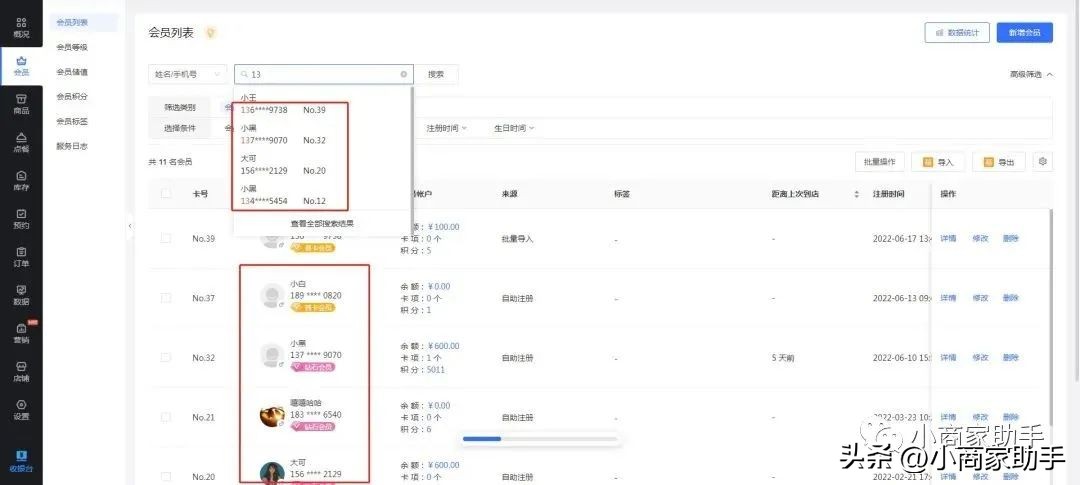Click 删除 for the No.39 row
The height and width of the screenshot is (485, 1080).
[x=1010, y=238]
